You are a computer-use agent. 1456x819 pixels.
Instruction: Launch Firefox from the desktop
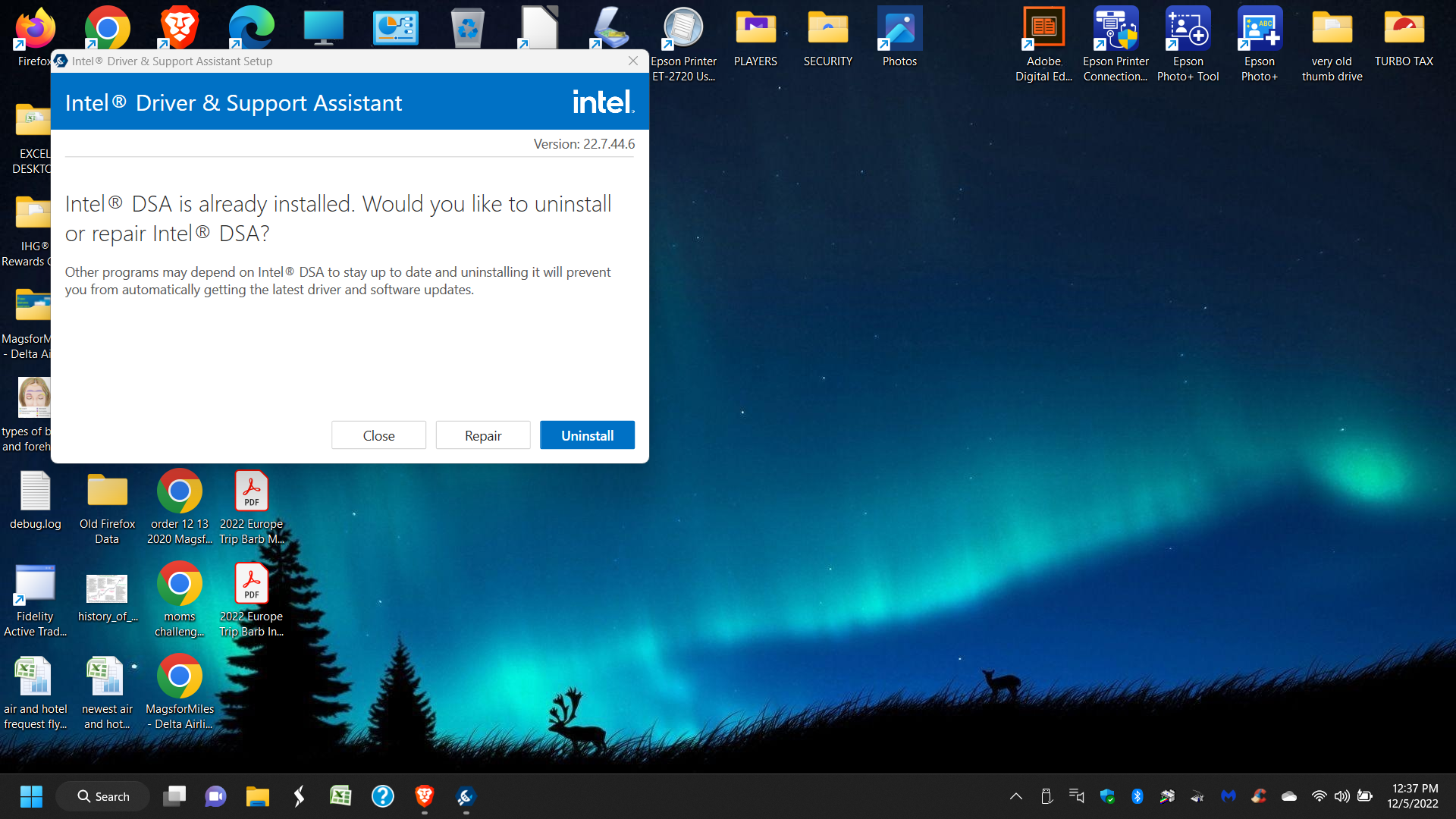[34, 27]
